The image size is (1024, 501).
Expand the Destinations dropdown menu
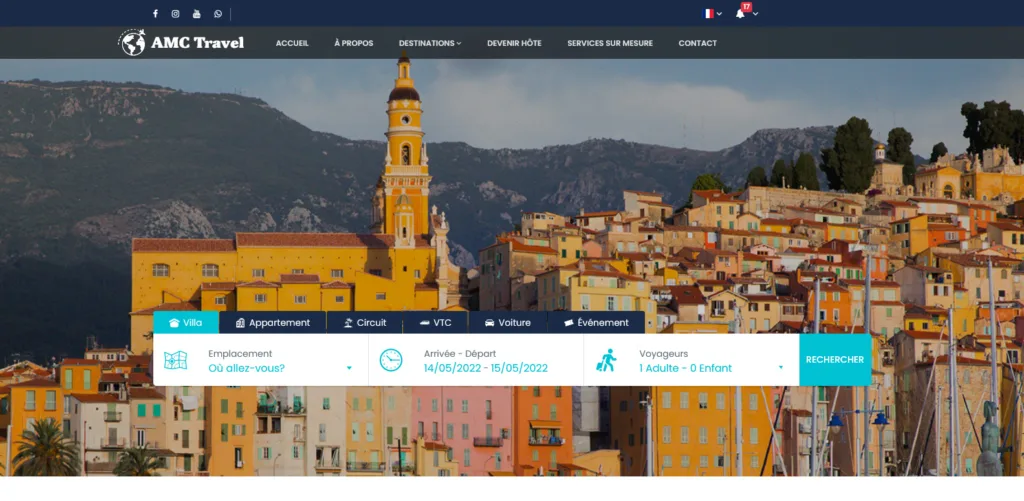[430, 43]
